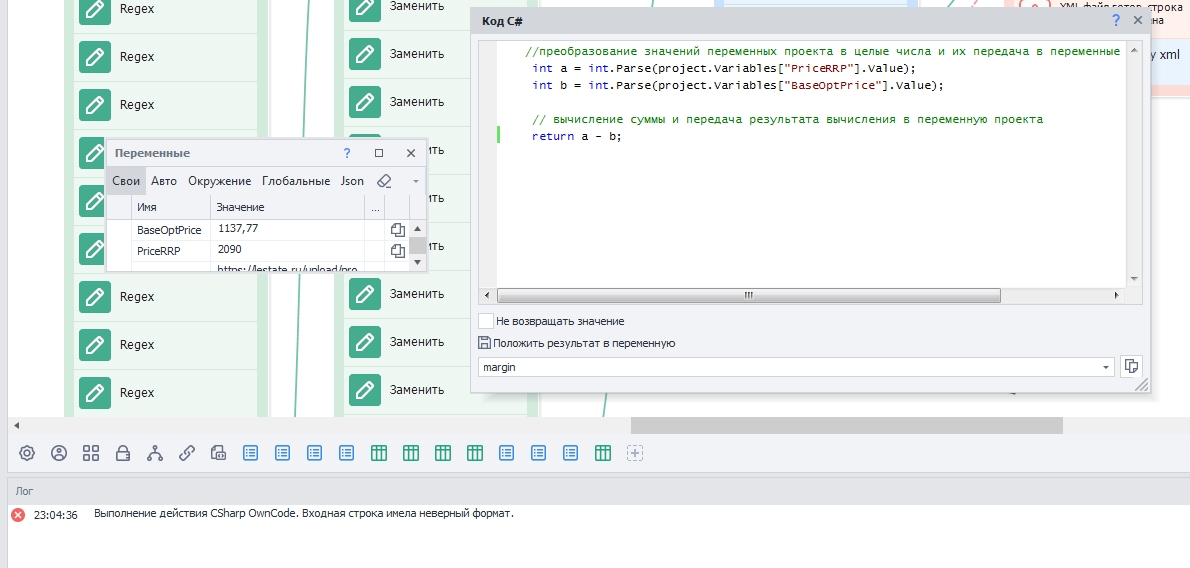Open the green table icon beside the plus icon
Viewport: 1190px width, 568px height.
point(603,453)
